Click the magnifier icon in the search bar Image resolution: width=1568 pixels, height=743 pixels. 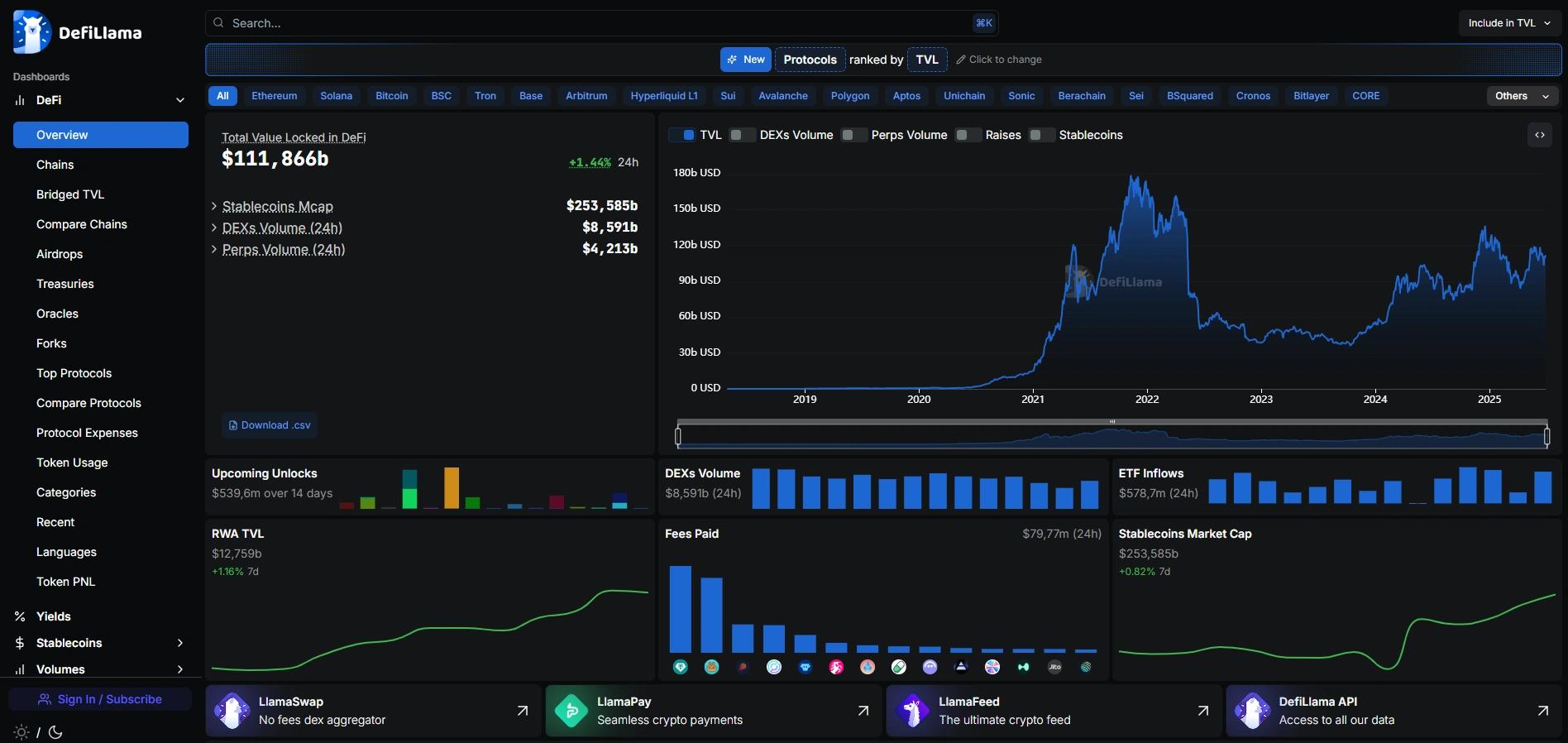click(x=218, y=23)
